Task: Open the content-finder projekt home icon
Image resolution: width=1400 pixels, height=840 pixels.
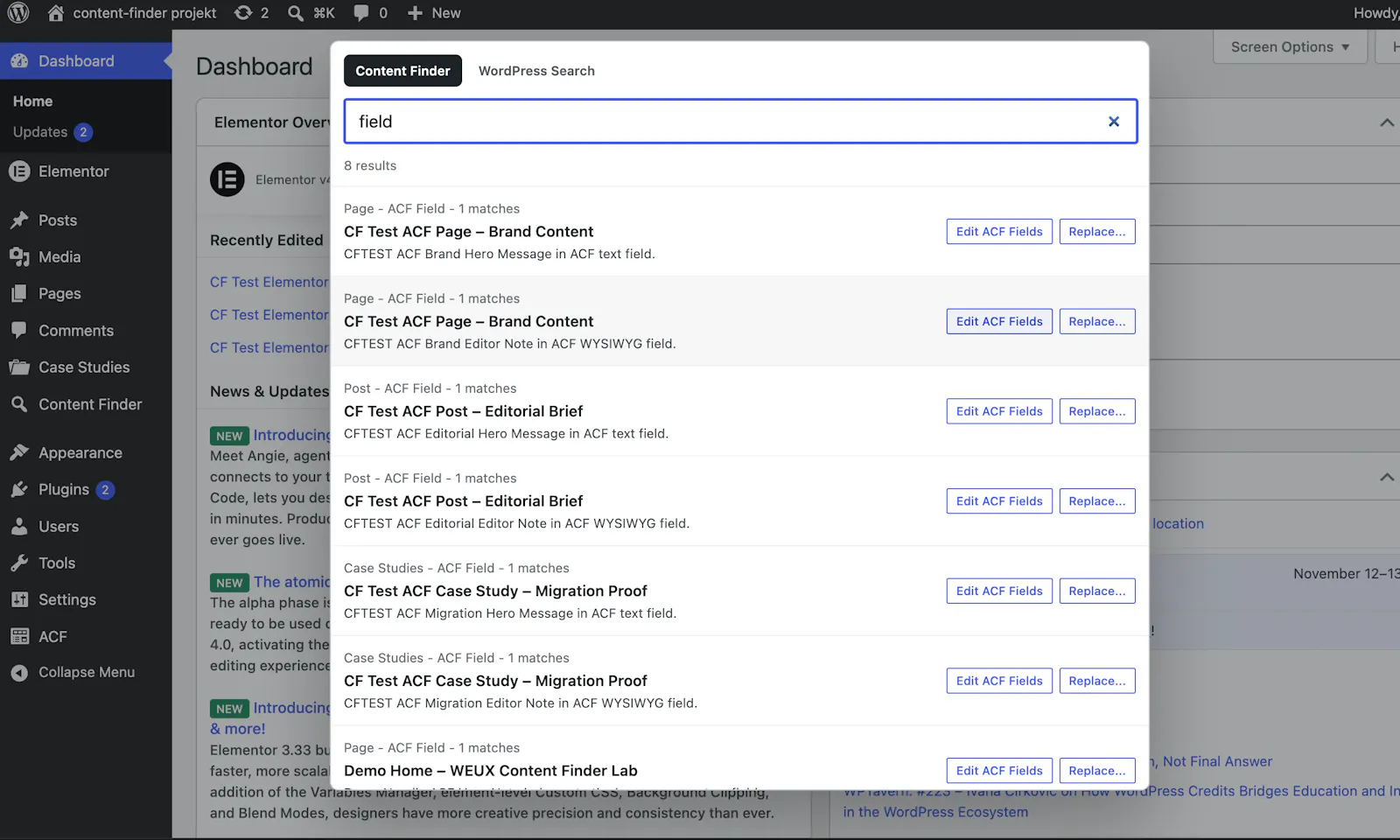Action: (x=56, y=13)
